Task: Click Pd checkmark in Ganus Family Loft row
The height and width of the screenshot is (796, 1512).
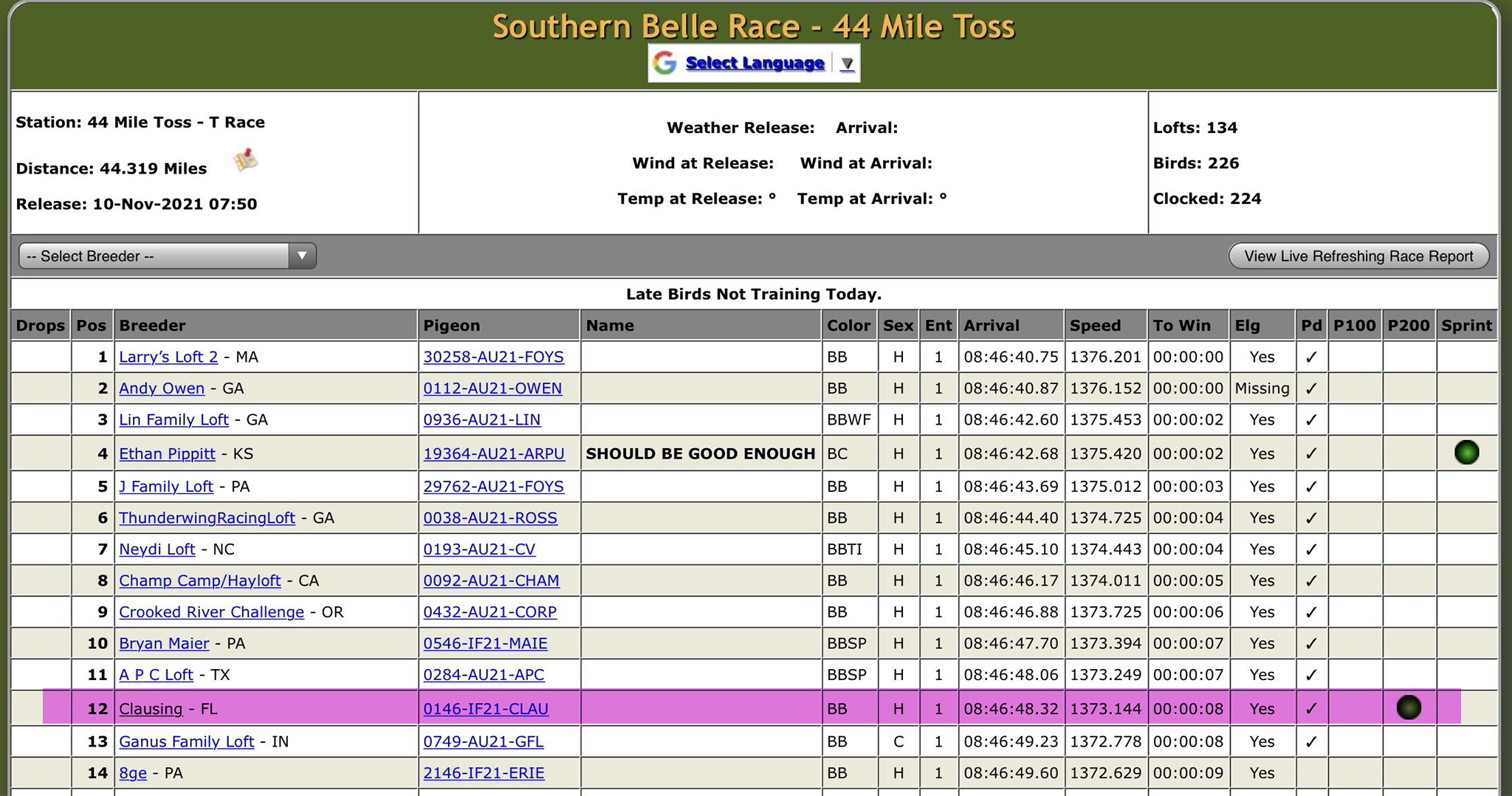Action: [x=1310, y=742]
